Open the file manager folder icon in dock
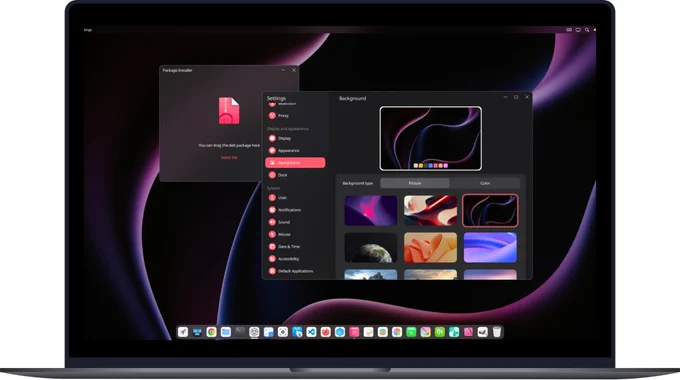The image size is (680, 380). (226, 332)
